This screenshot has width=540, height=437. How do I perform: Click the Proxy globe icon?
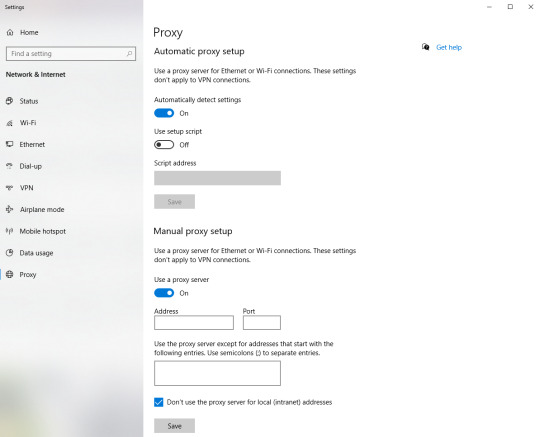10,274
